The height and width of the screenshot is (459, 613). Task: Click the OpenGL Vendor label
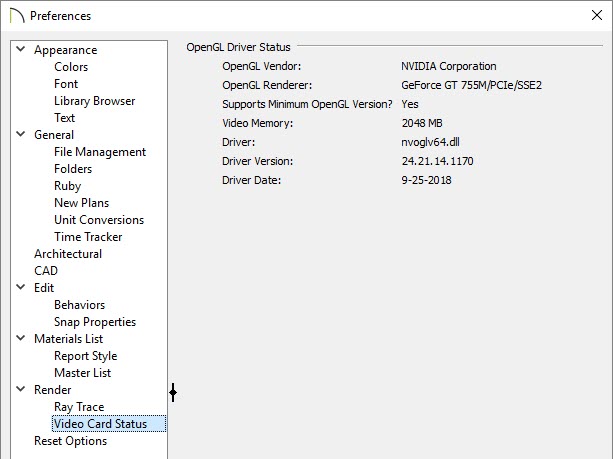(262, 66)
